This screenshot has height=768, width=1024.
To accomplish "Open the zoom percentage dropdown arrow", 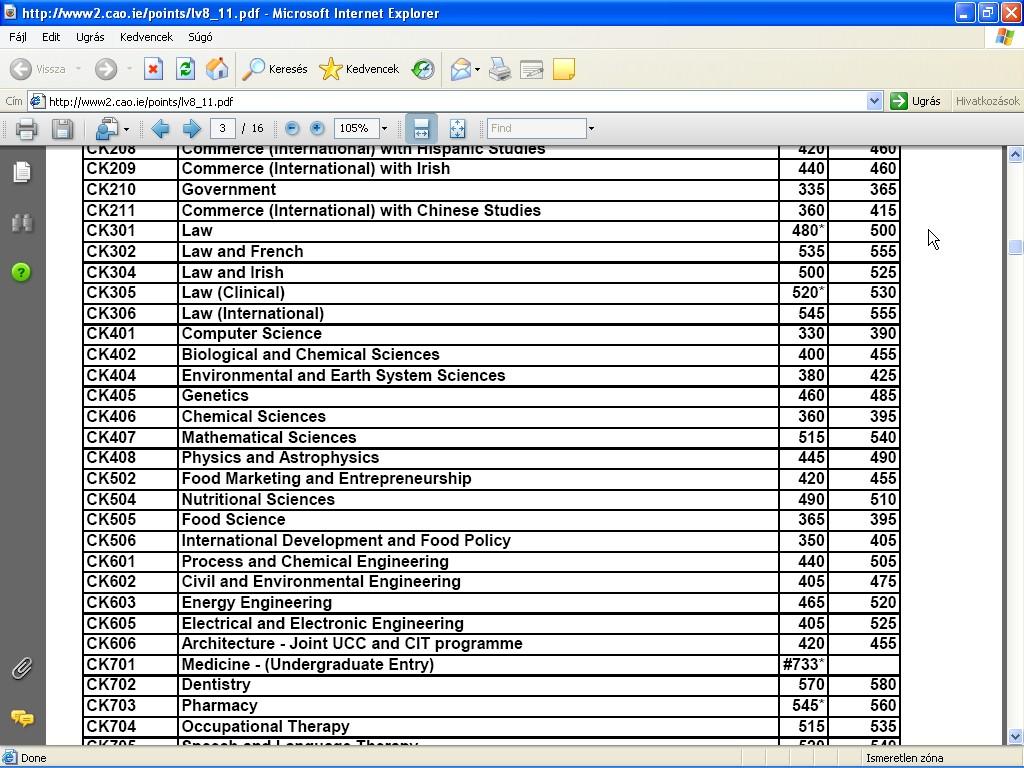I will [x=384, y=129].
